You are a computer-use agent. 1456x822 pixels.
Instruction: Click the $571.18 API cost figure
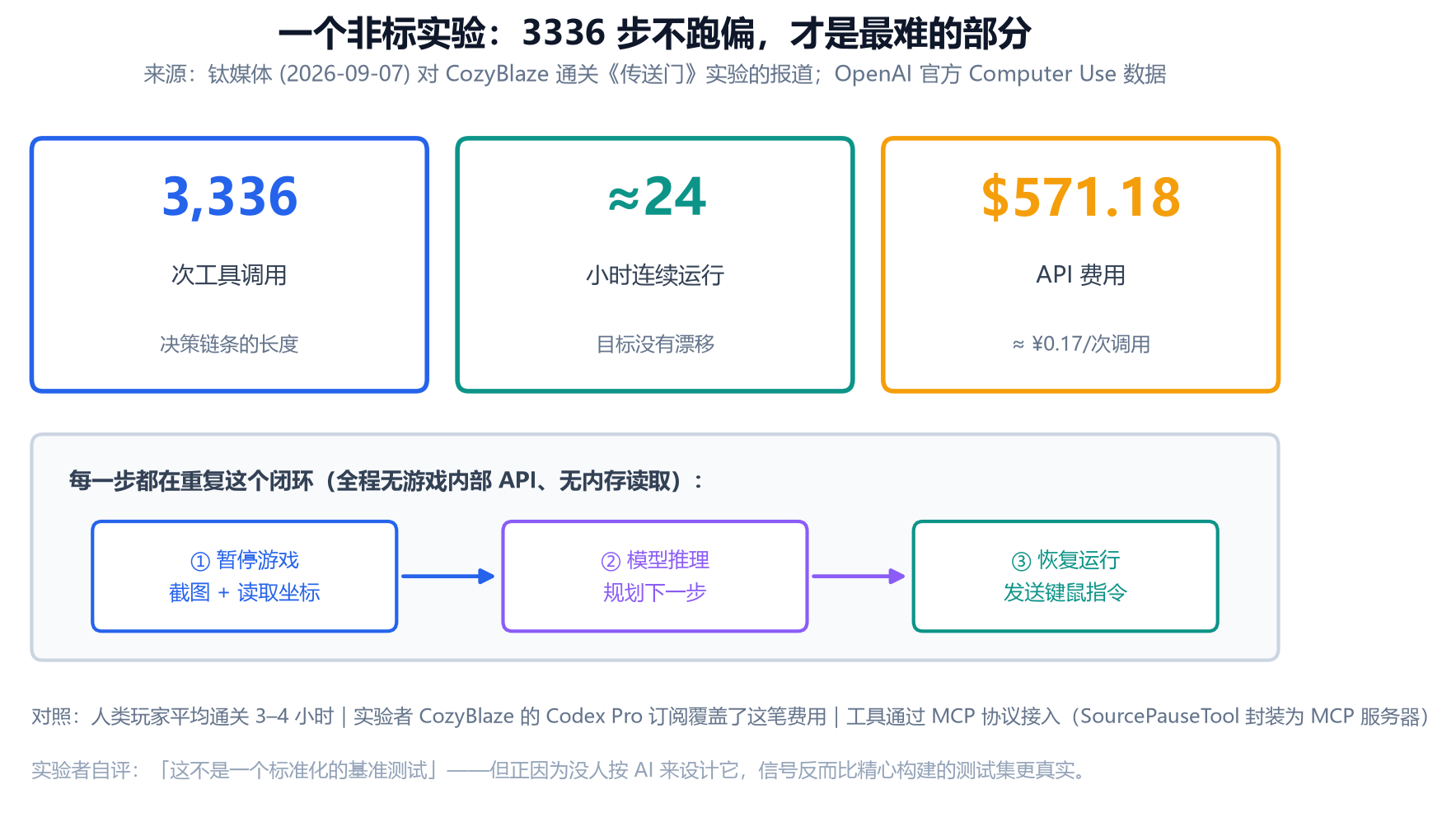point(1081,198)
